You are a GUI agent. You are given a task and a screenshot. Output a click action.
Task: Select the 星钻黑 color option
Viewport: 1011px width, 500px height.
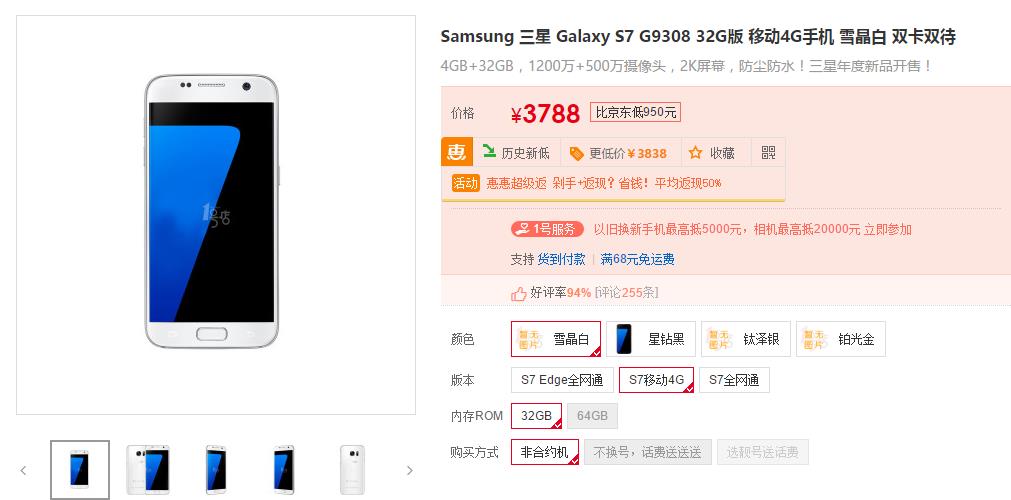pos(651,339)
